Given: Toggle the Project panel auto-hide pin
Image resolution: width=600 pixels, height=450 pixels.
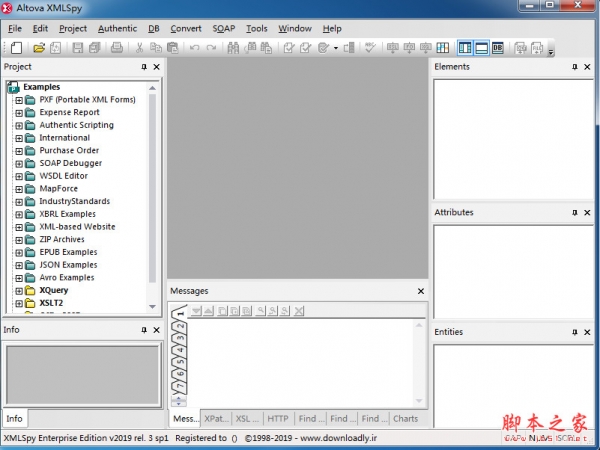Looking at the screenshot, I should point(144,67).
